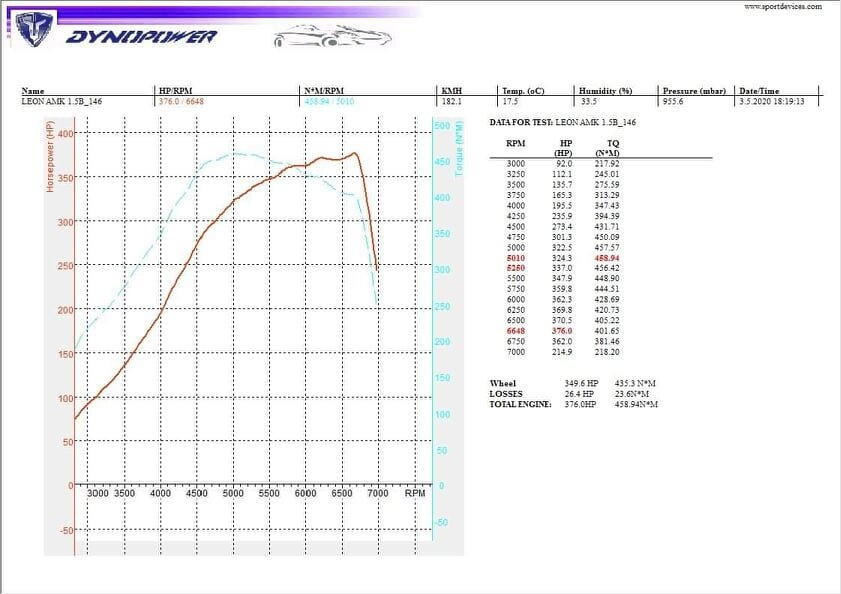This screenshot has width=841, height=594.
Task: Click the Horsepower (HP) axis label
Action: [x=50, y=157]
